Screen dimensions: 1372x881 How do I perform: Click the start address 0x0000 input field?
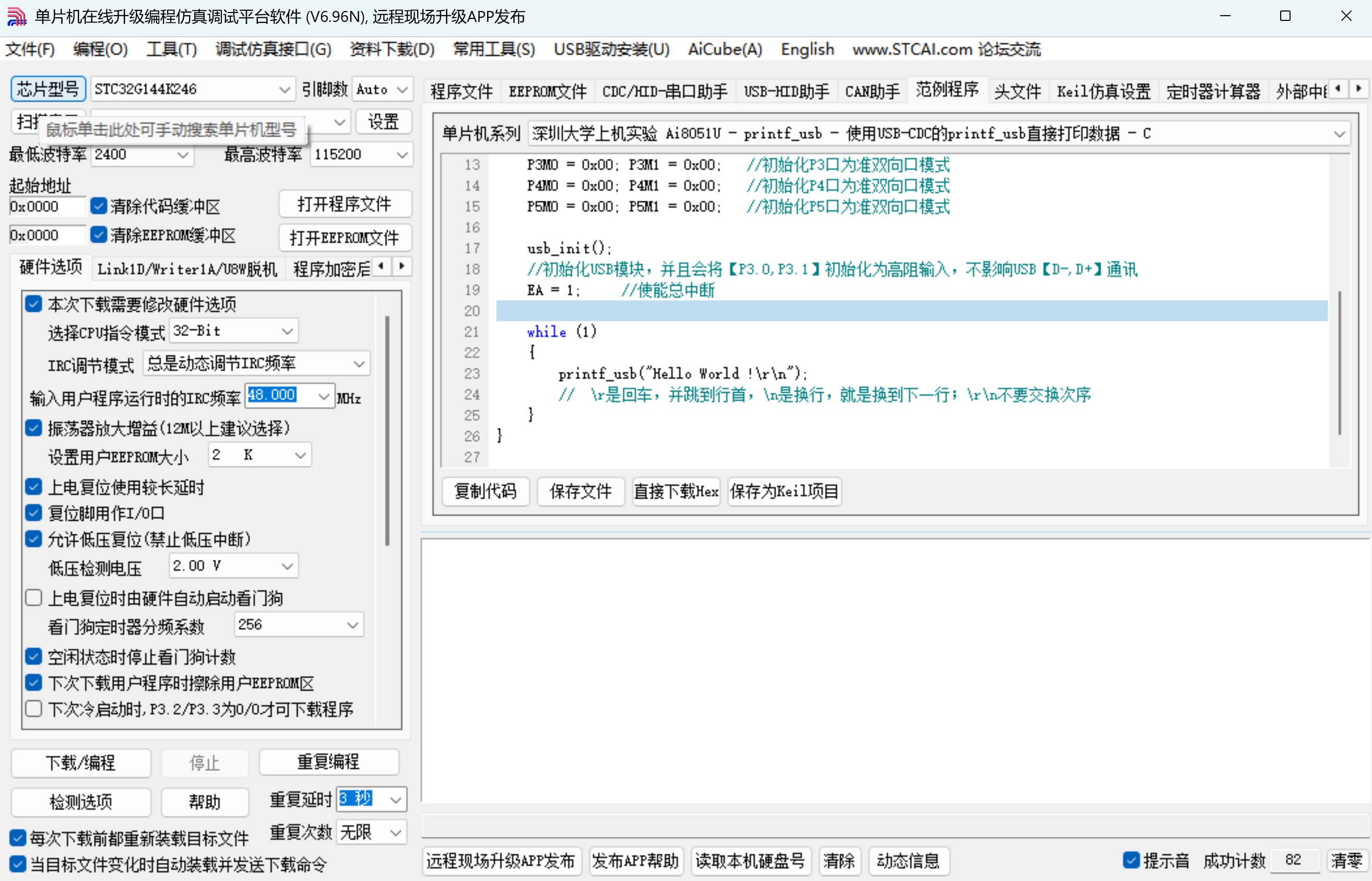pos(46,206)
